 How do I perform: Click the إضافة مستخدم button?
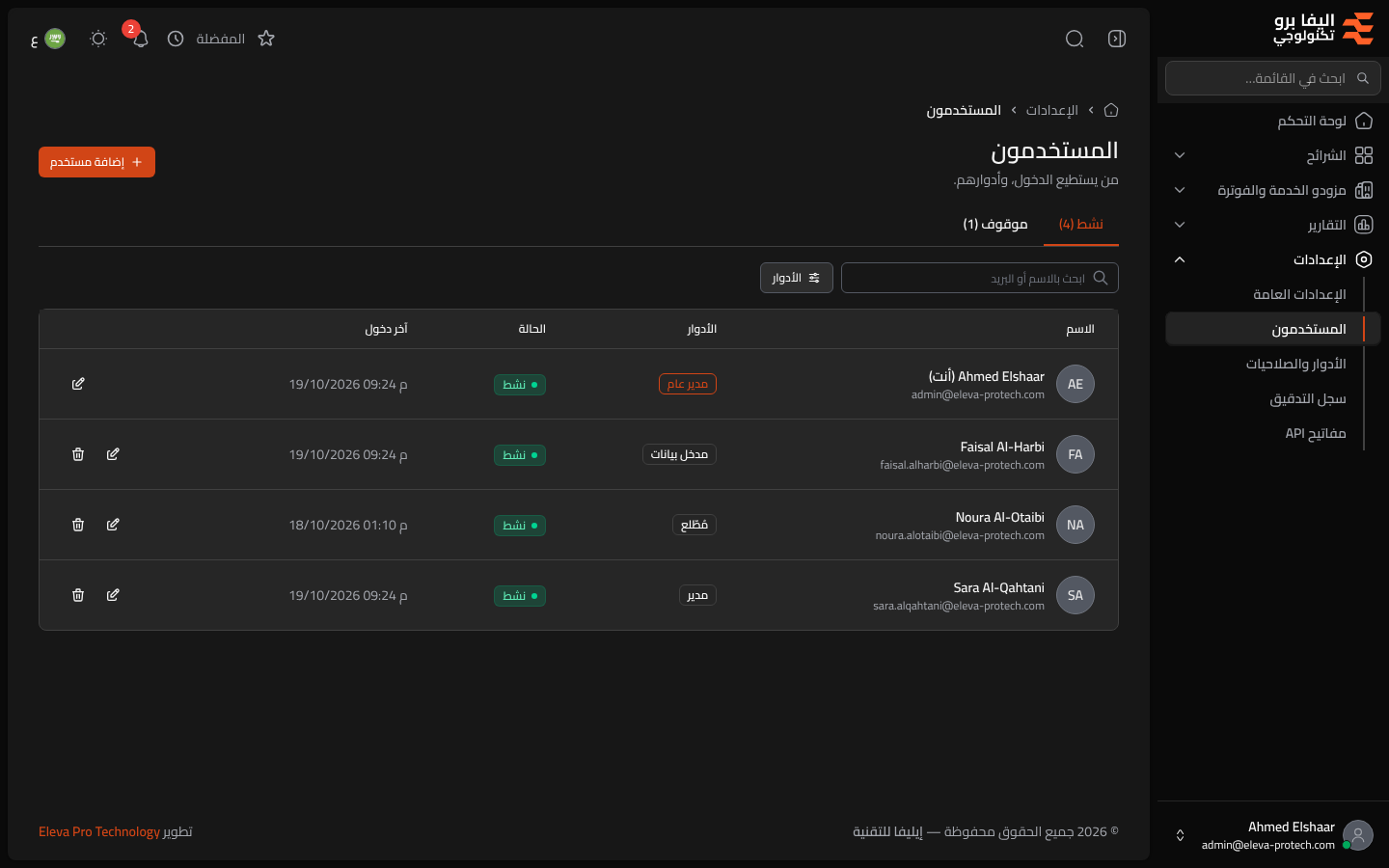[96, 162]
